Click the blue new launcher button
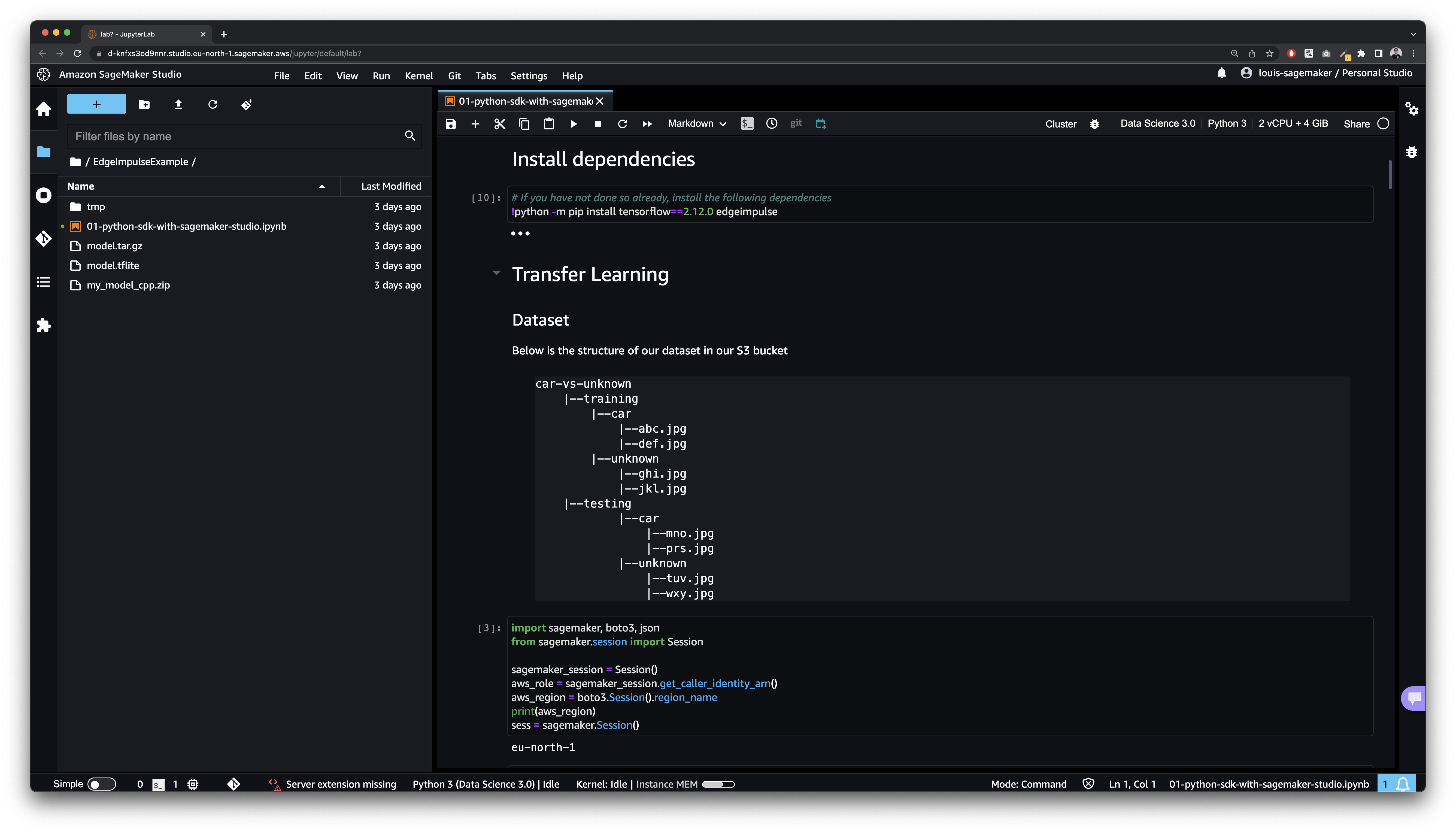 [96, 105]
